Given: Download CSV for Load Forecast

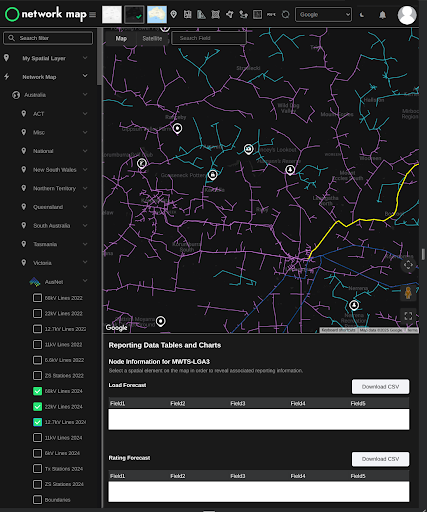Looking at the screenshot, I should (x=380, y=387).
